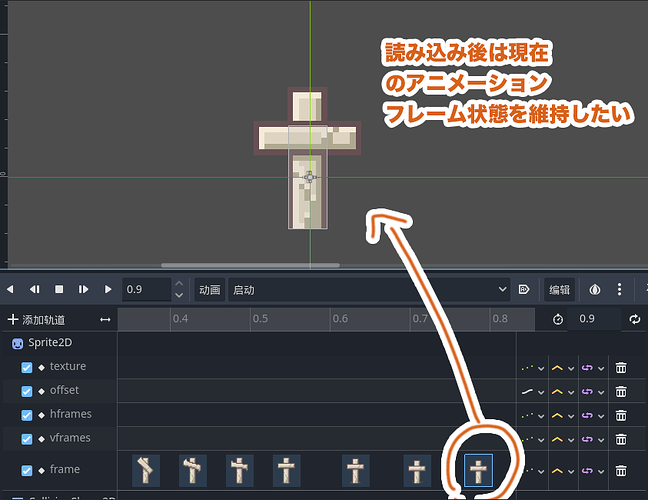Delete the texture track with trash icon
Screen dimensions: 648x500
pos(621,367)
